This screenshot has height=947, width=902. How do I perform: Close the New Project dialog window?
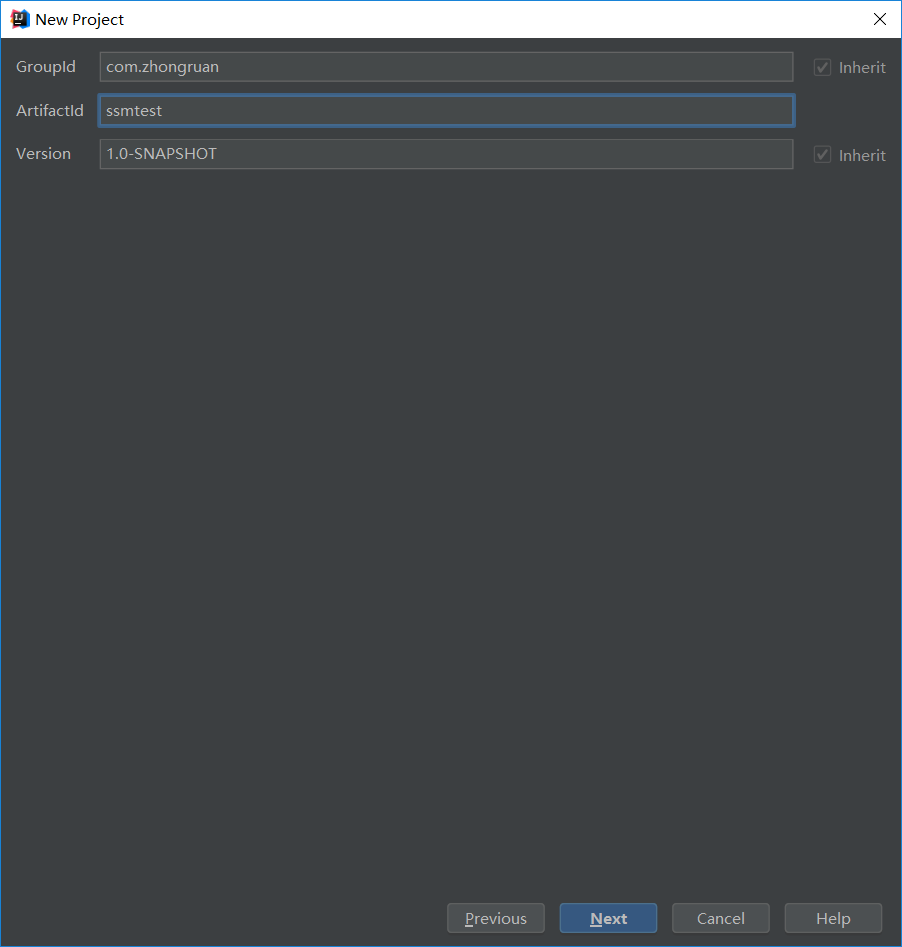pos(880,19)
